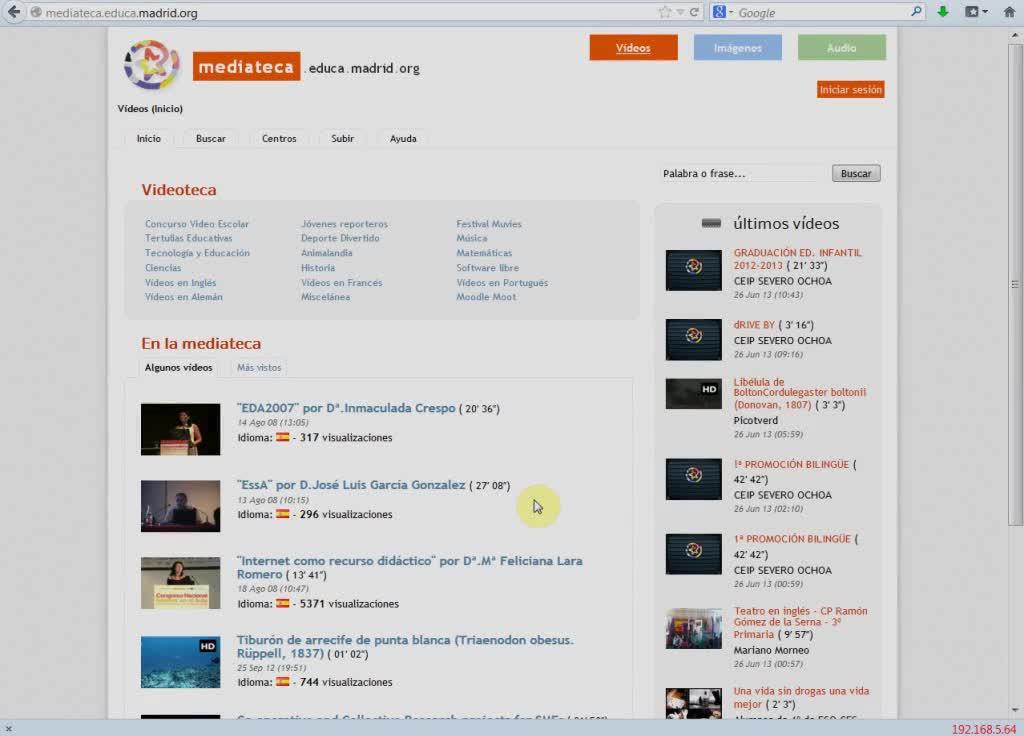This screenshot has height=736, width=1024.
Task: Switch to the Imágenes section button
Action: pos(737,48)
